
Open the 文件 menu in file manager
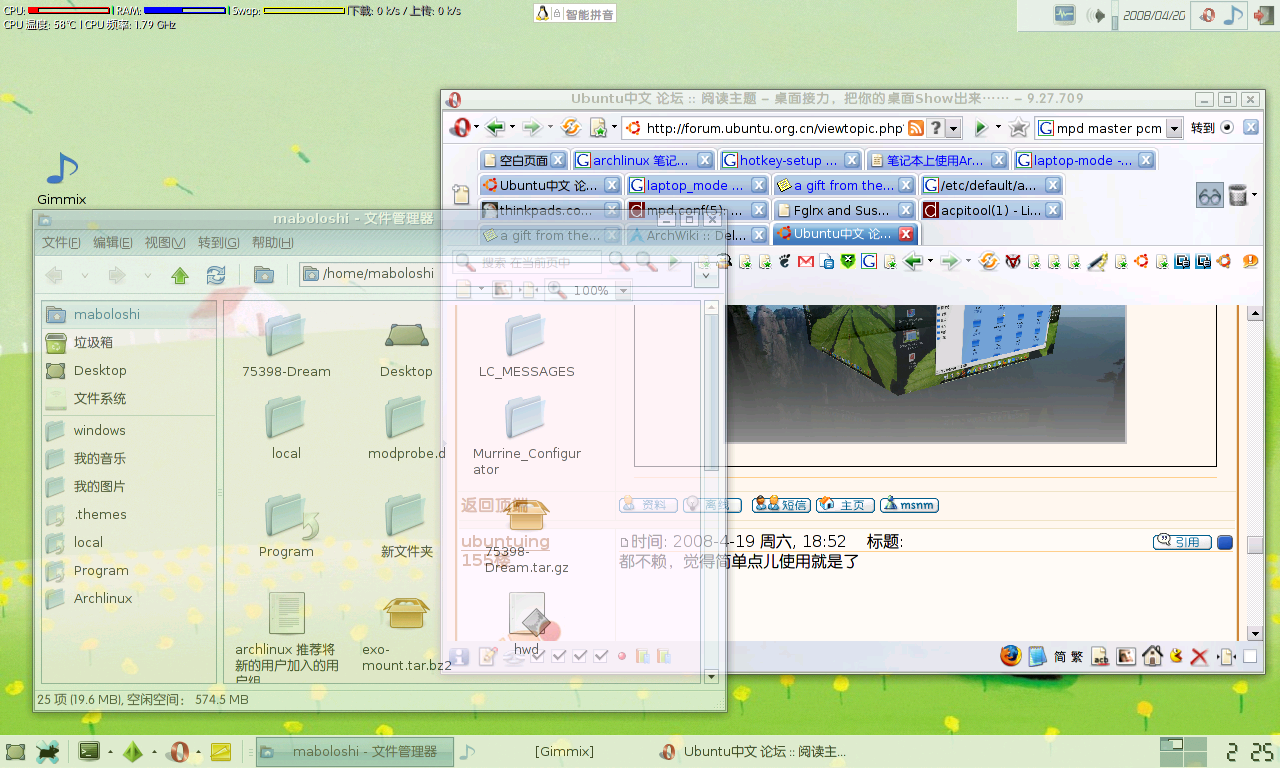[61, 243]
